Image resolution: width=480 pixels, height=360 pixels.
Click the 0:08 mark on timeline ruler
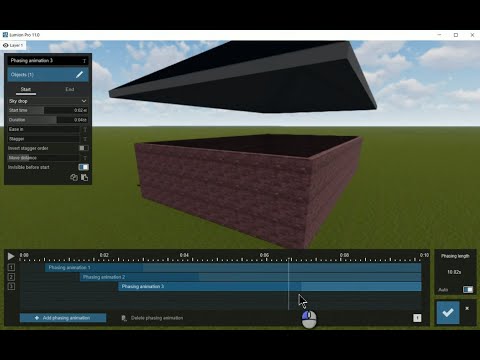(344, 255)
